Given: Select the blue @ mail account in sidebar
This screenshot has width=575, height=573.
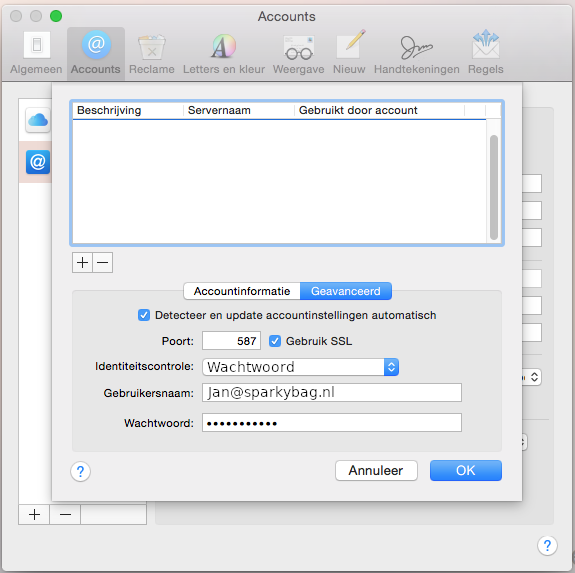Looking at the screenshot, I should 38,162.
